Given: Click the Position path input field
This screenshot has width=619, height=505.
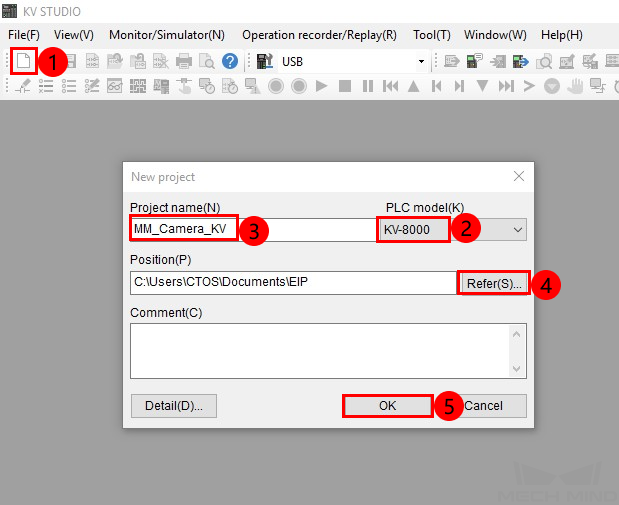Looking at the screenshot, I should click(x=293, y=282).
